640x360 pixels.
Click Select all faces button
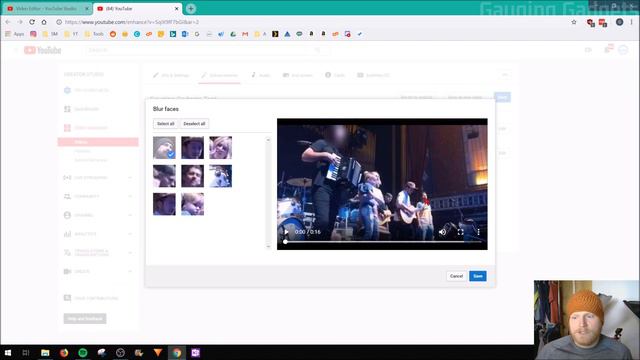coord(166,124)
